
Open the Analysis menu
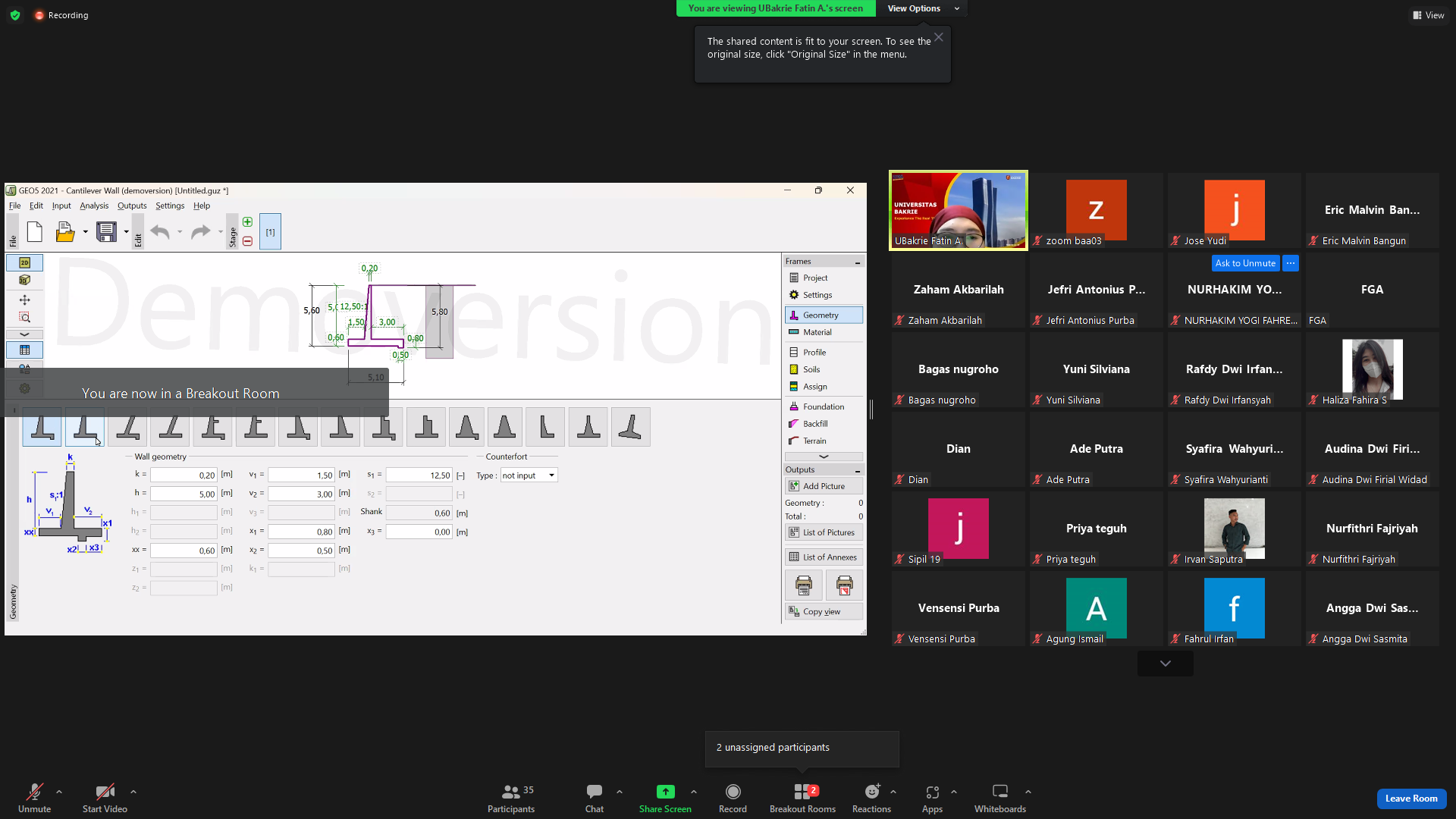point(94,206)
